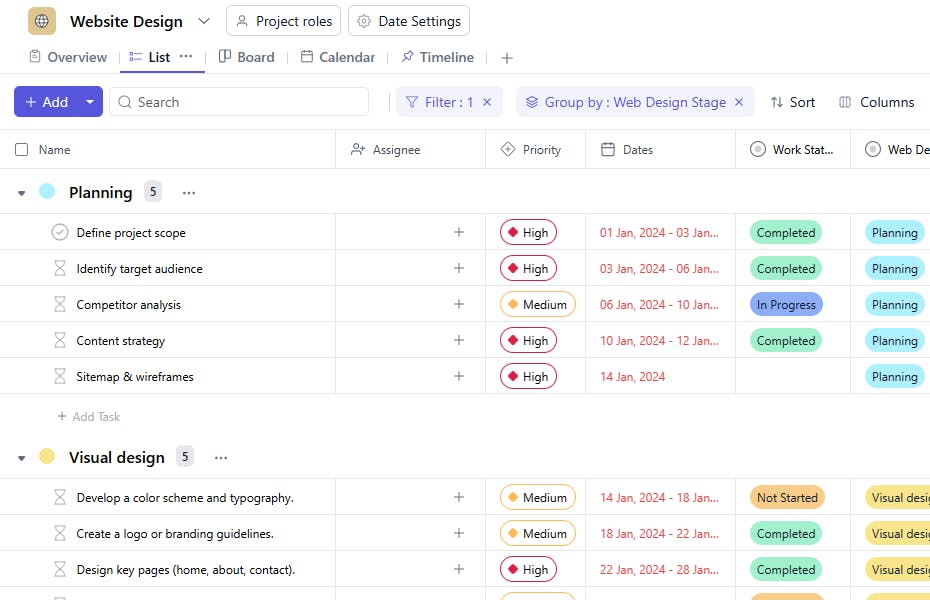This screenshot has width=930, height=600.
Task: Open the Add button dropdown arrow
Action: (90, 102)
